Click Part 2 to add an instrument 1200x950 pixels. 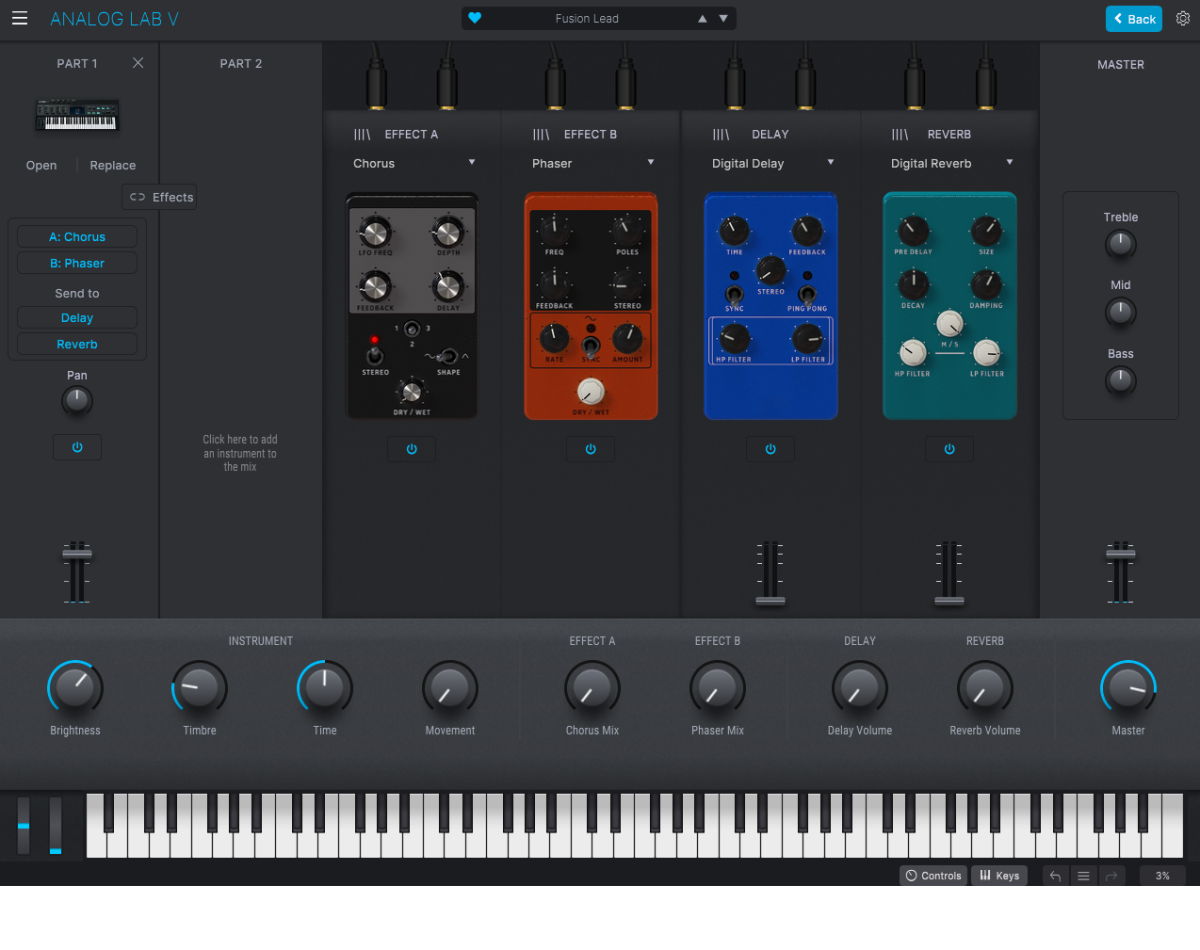(240, 453)
